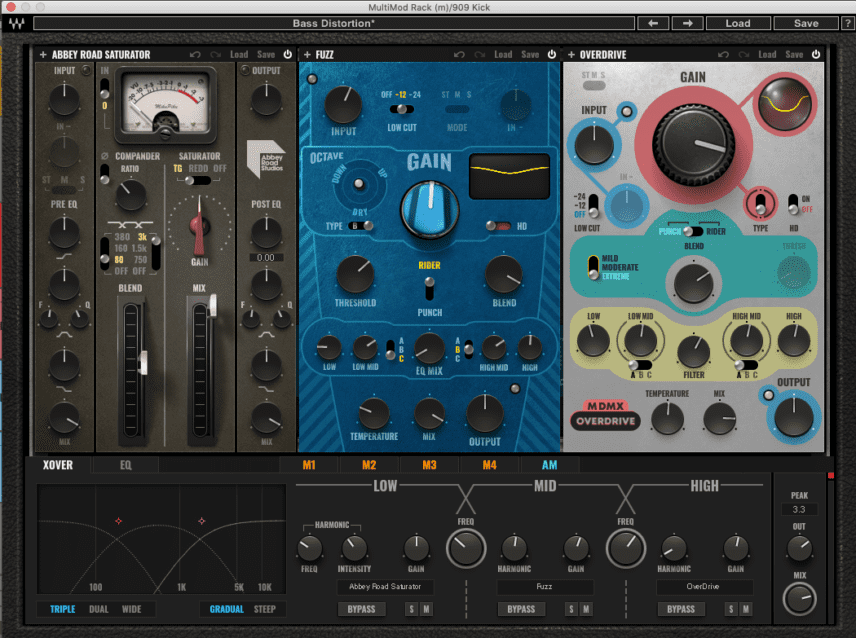Solo the High band
Image resolution: width=856 pixels, height=638 pixels.
point(731,609)
